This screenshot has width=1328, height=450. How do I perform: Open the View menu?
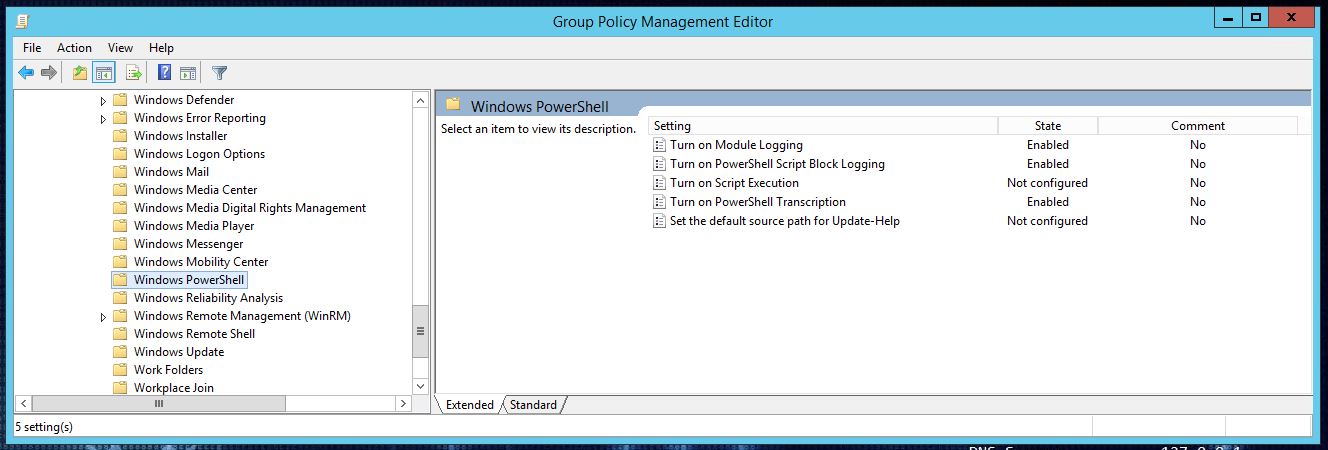(x=120, y=48)
